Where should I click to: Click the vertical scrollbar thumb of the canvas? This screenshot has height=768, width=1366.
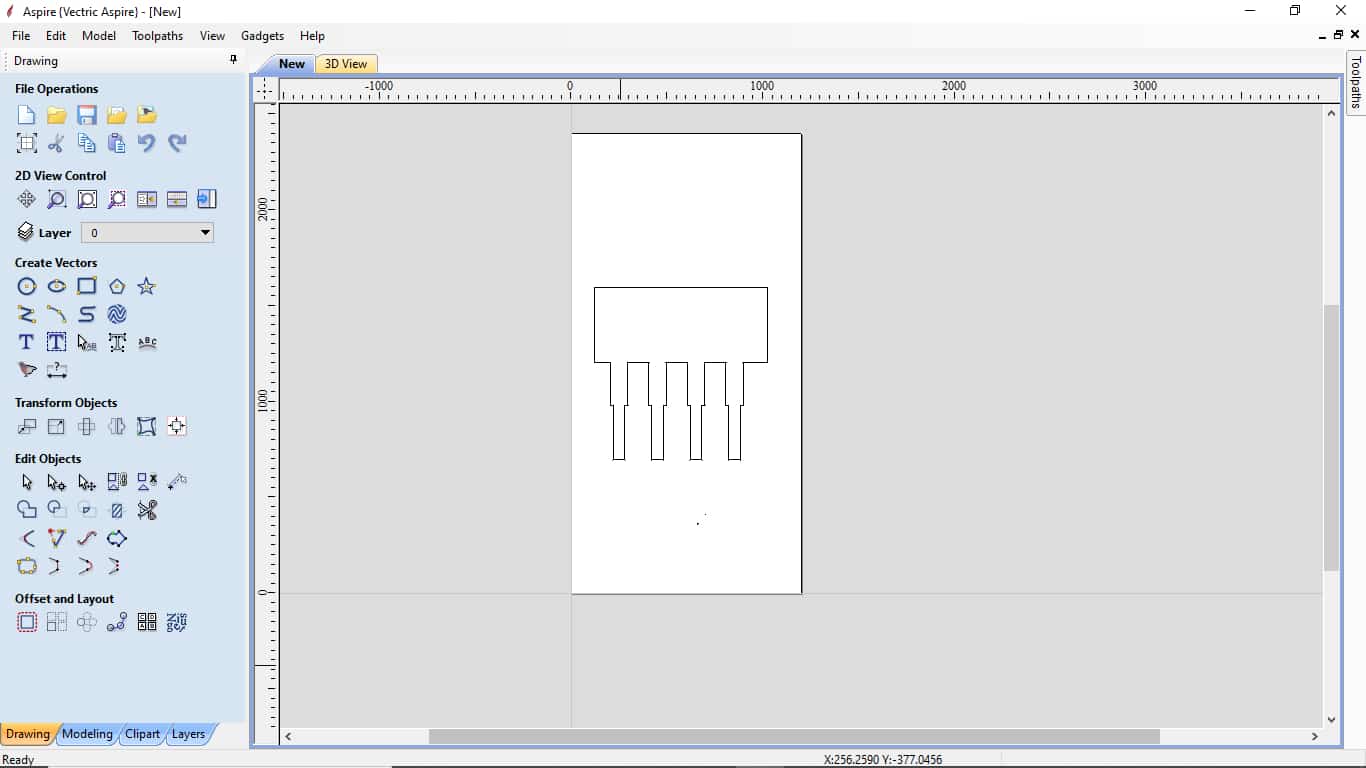pos(1331,438)
